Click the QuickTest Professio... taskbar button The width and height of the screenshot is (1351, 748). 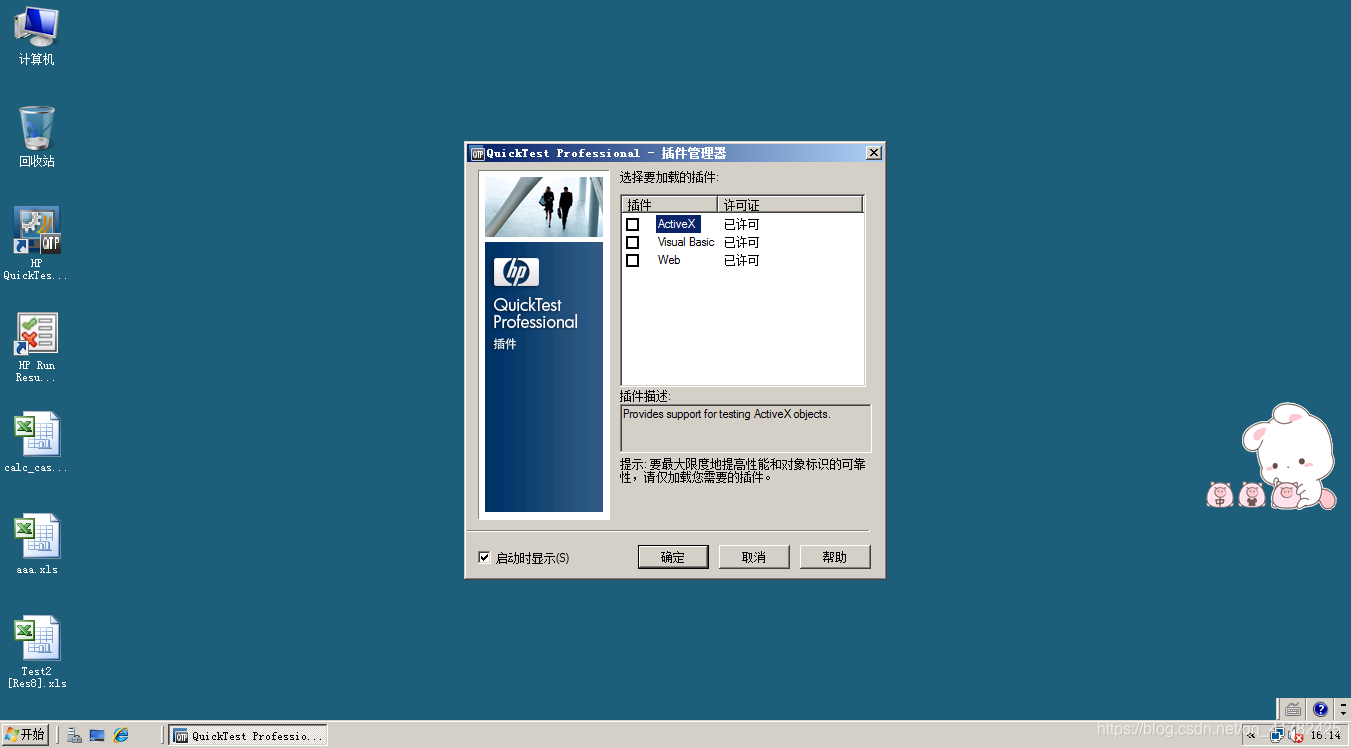point(248,735)
